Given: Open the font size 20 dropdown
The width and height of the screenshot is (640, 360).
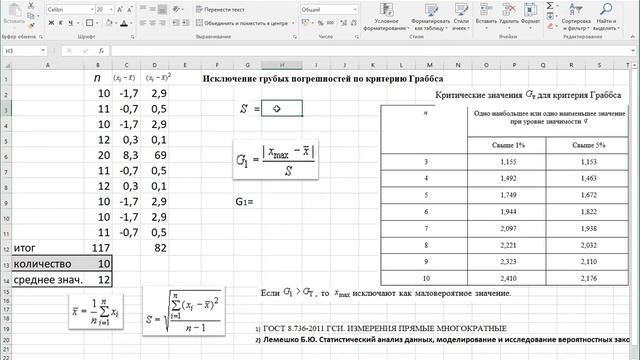Looking at the screenshot, I should (x=111, y=9).
